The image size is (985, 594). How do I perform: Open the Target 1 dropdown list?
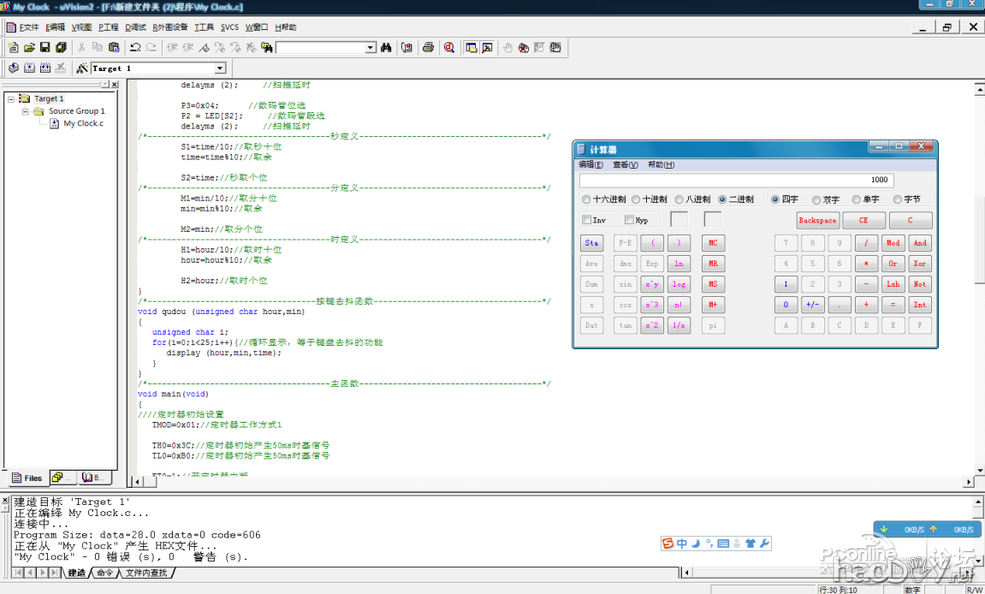pos(220,68)
